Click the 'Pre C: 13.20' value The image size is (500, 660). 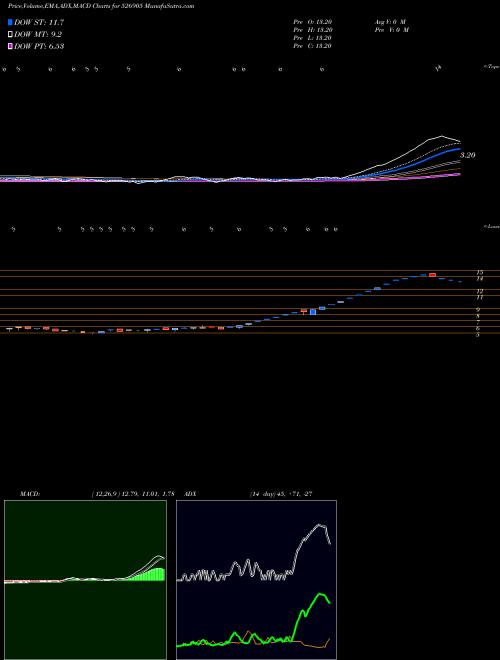pos(313,46)
